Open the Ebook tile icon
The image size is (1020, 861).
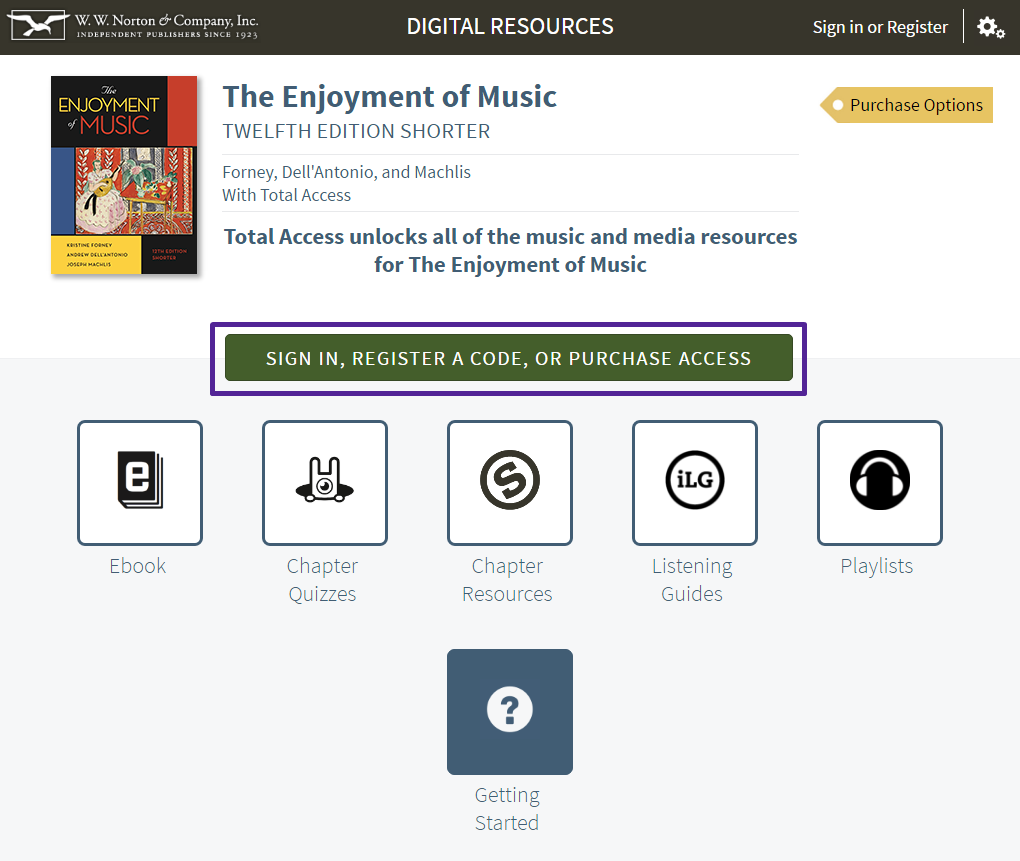pos(140,483)
